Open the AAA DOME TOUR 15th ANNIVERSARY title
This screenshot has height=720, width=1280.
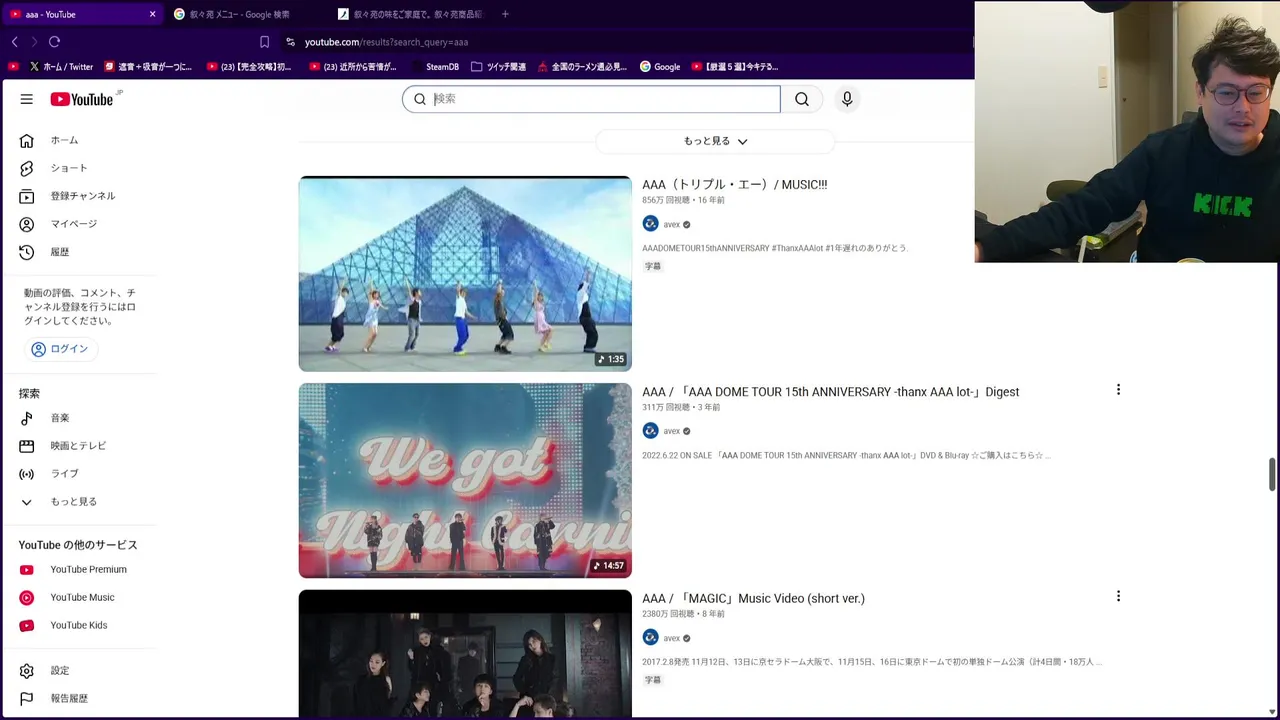[x=830, y=392]
